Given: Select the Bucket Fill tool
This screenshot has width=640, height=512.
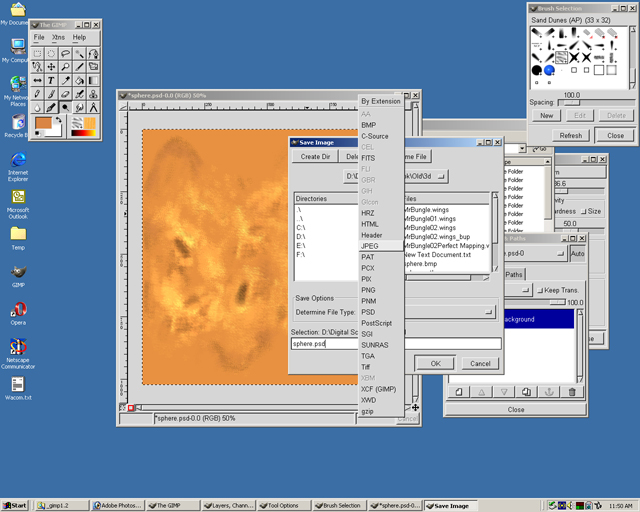Looking at the screenshot, I should coord(79,80).
